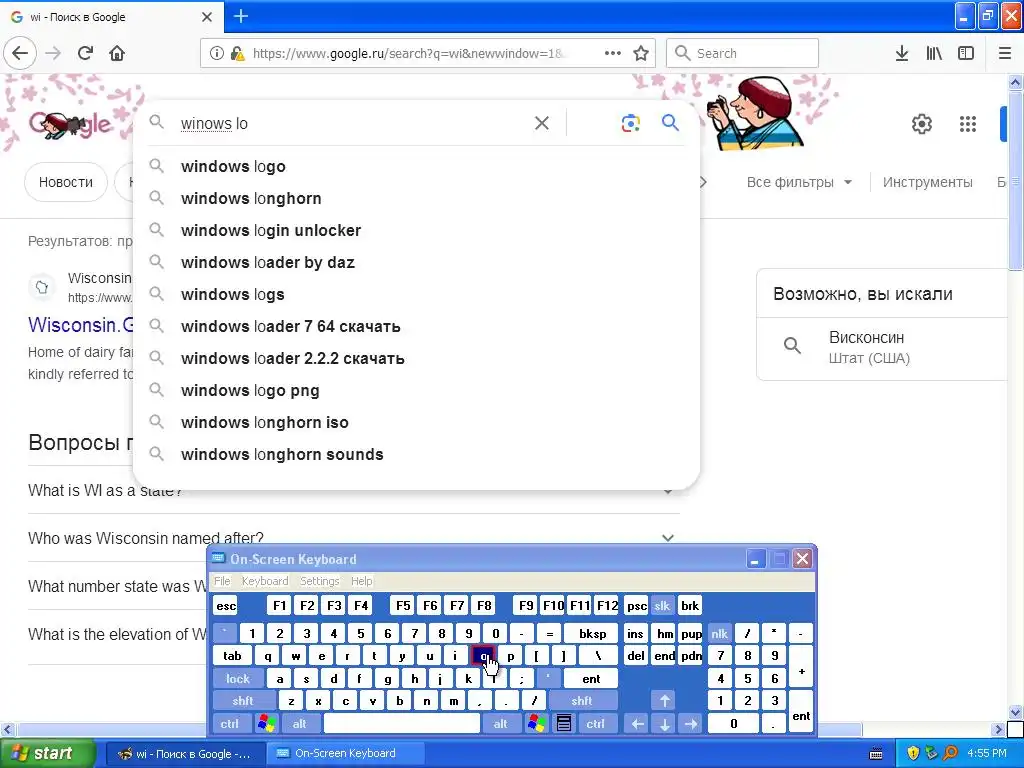Open the Keyboard menu in On-Screen Keyboard
Image resolution: width=1024 pixels, height=768 pixels.
pos(264,581)
